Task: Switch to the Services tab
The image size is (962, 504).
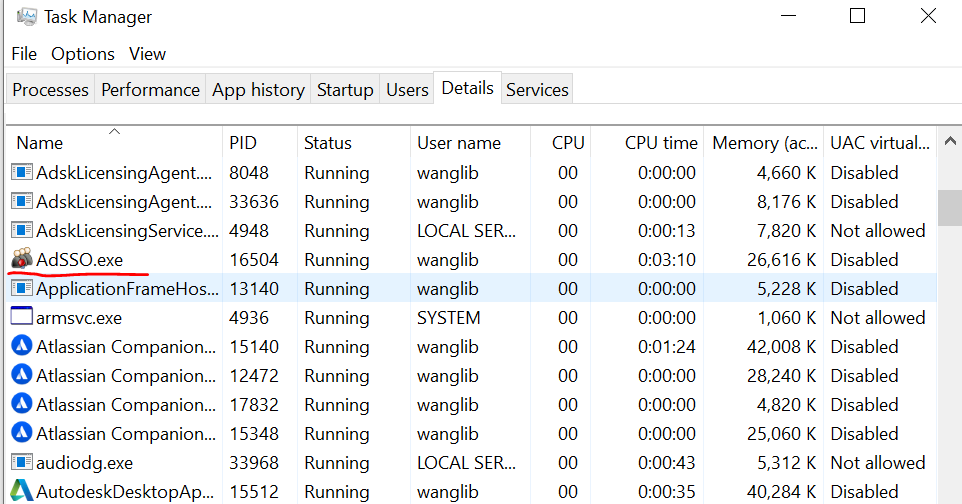Action: pyautogui.click(x=537, y=90)
